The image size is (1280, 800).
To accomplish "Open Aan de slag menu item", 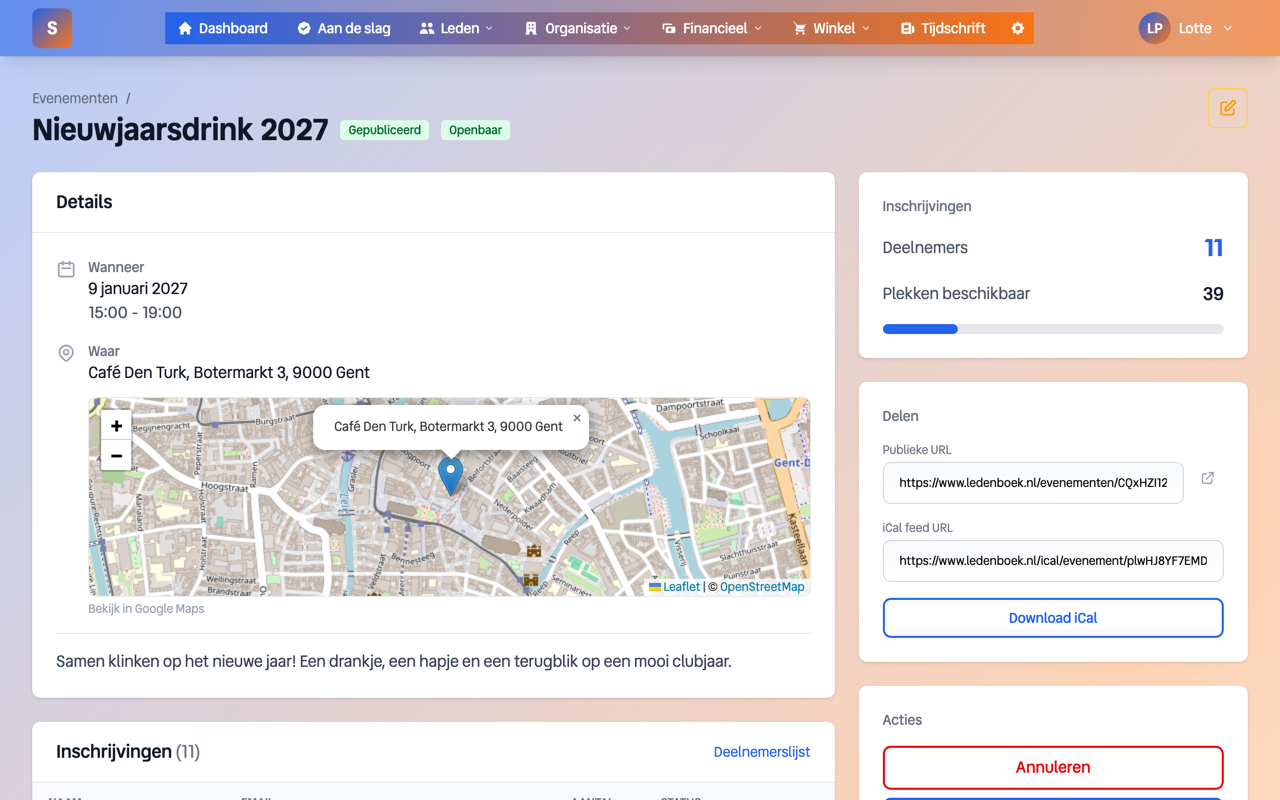I will (x=344, y=28).
